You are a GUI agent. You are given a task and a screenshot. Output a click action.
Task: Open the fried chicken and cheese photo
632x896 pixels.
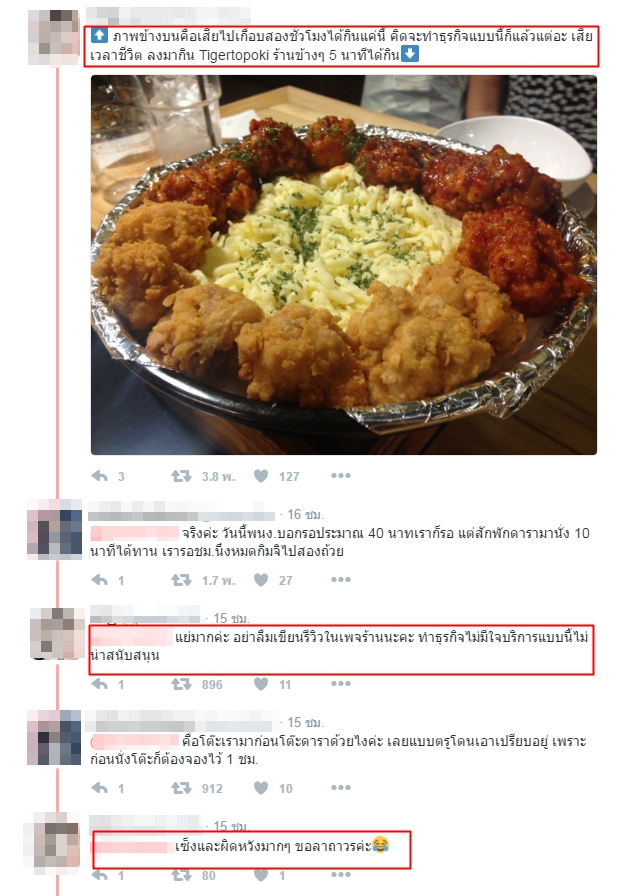pyautogui.click(x=344, y=265)
